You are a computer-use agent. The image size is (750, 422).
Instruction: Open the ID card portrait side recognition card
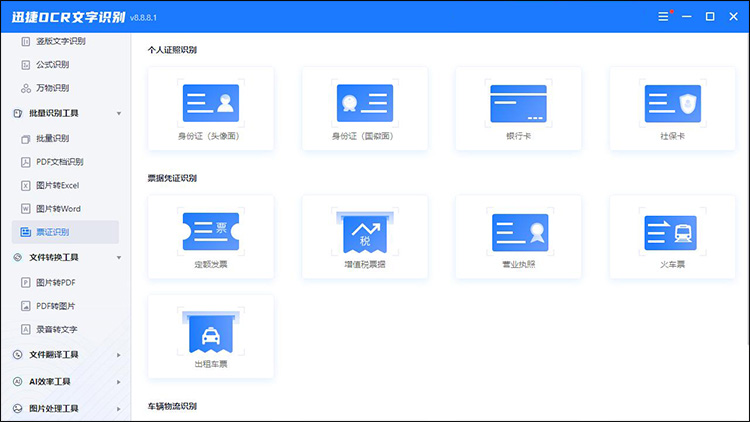(x=211, y=109)
